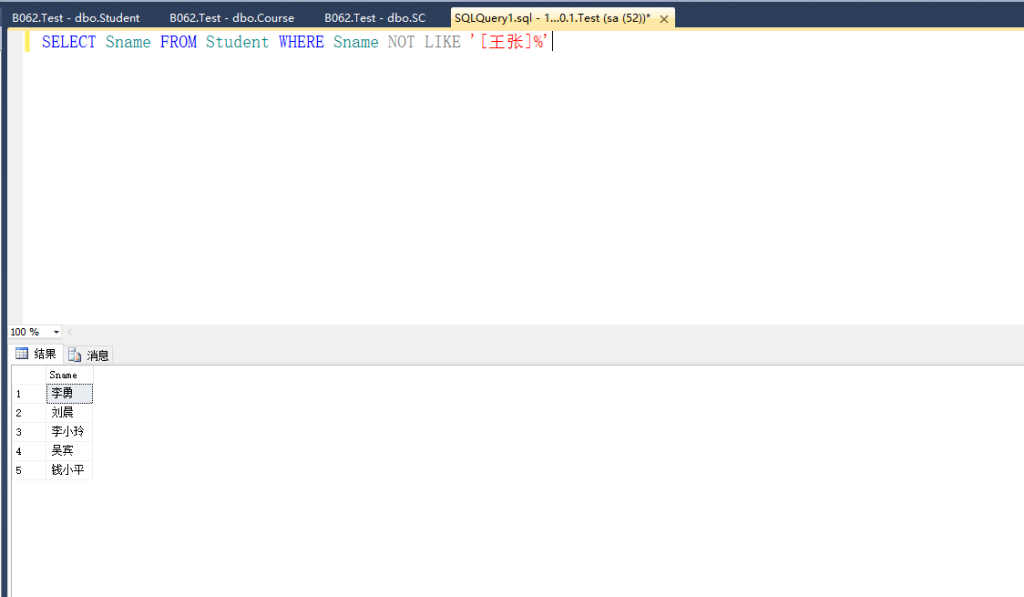Select the 刘晨 result cell
1024x597 pixels.
pos(69,412)
